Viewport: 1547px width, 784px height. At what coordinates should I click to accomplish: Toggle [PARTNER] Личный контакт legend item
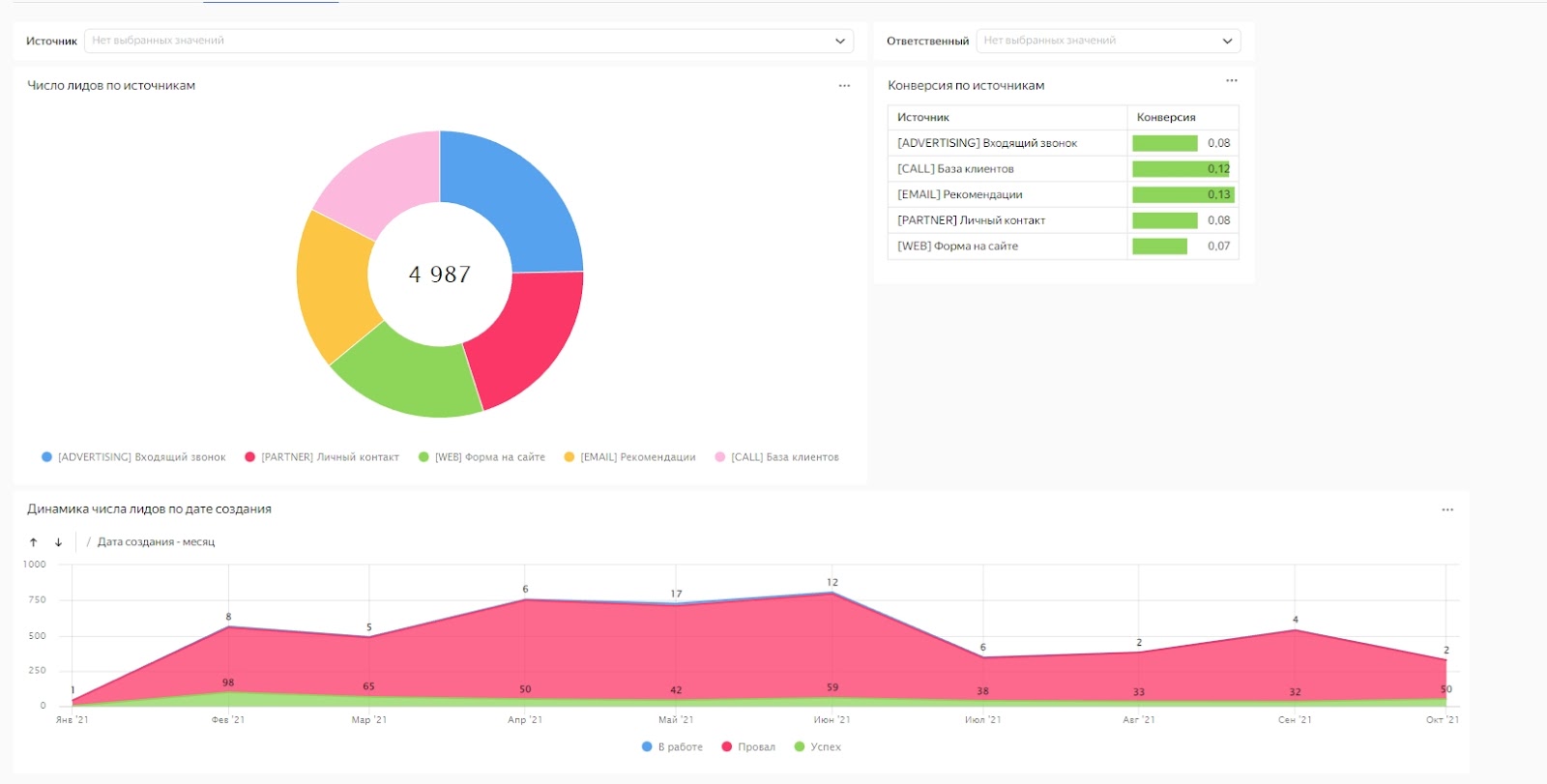coord(321,457)
